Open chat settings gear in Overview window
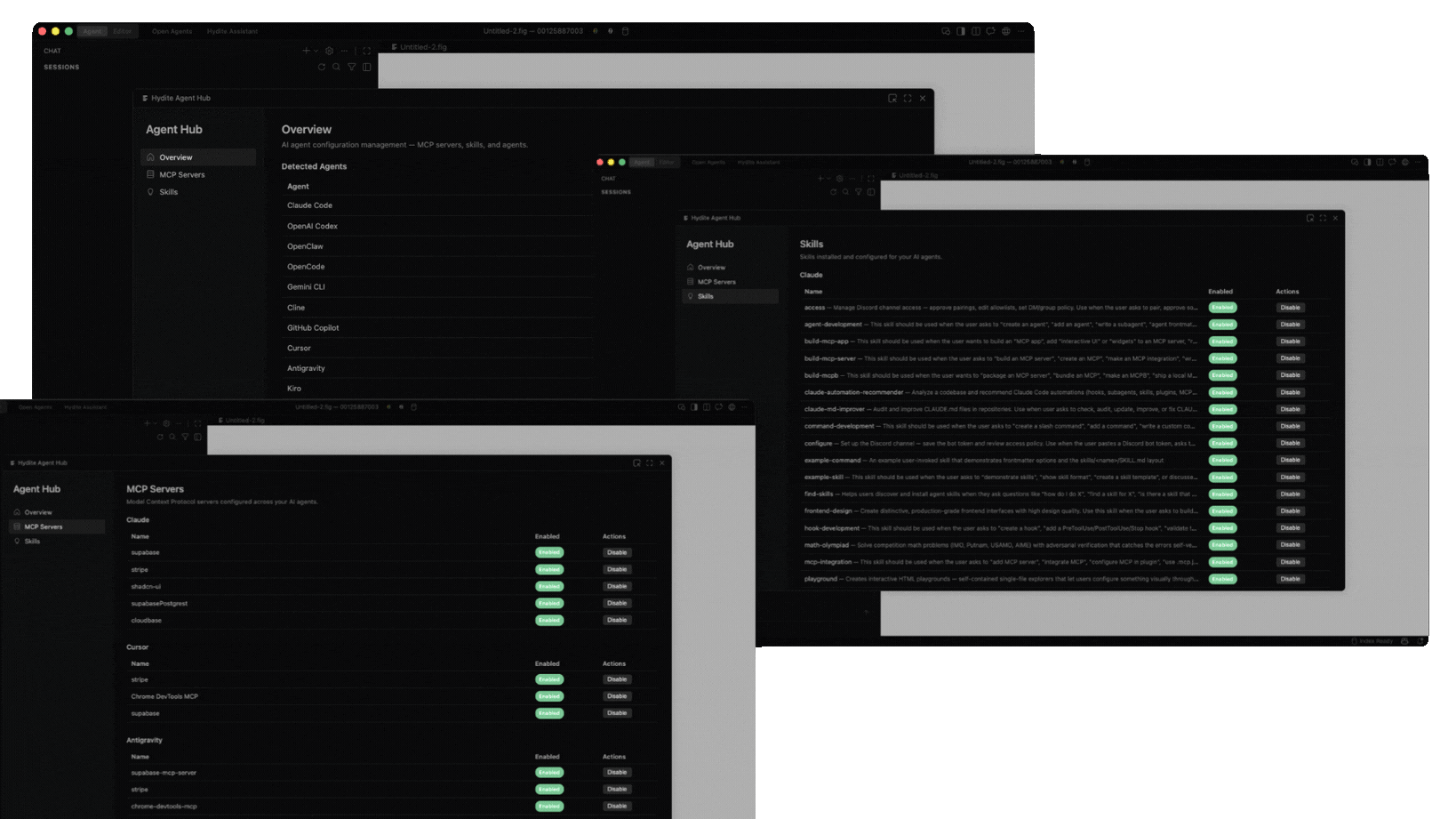Screen dimensions: 1456x819 pyautogui.click(x=329, y=51)
